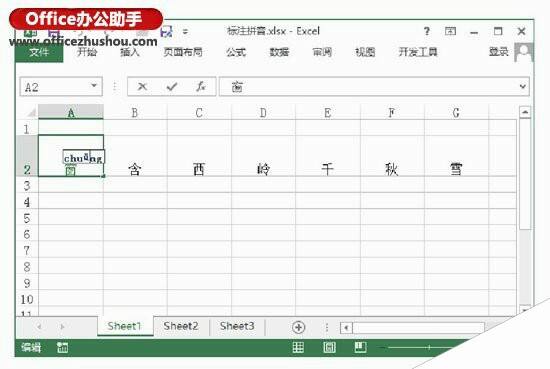Select column A header
This screenshot has height=369, width=550.
71,113
